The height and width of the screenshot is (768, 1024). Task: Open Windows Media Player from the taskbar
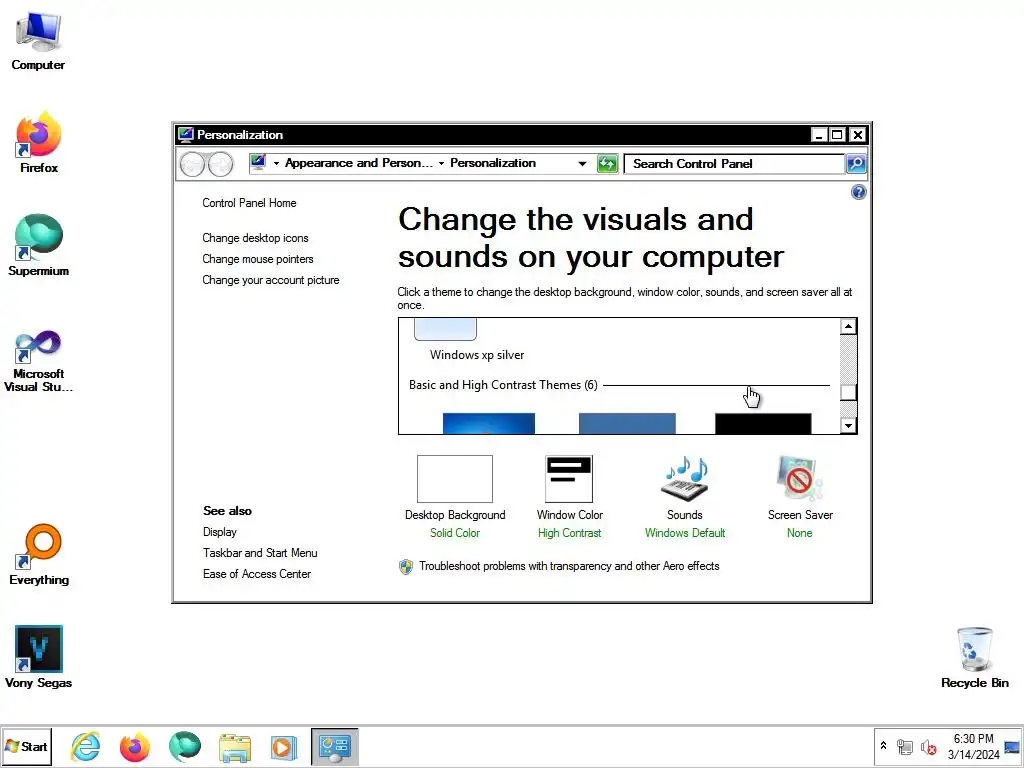click(284, 746)
